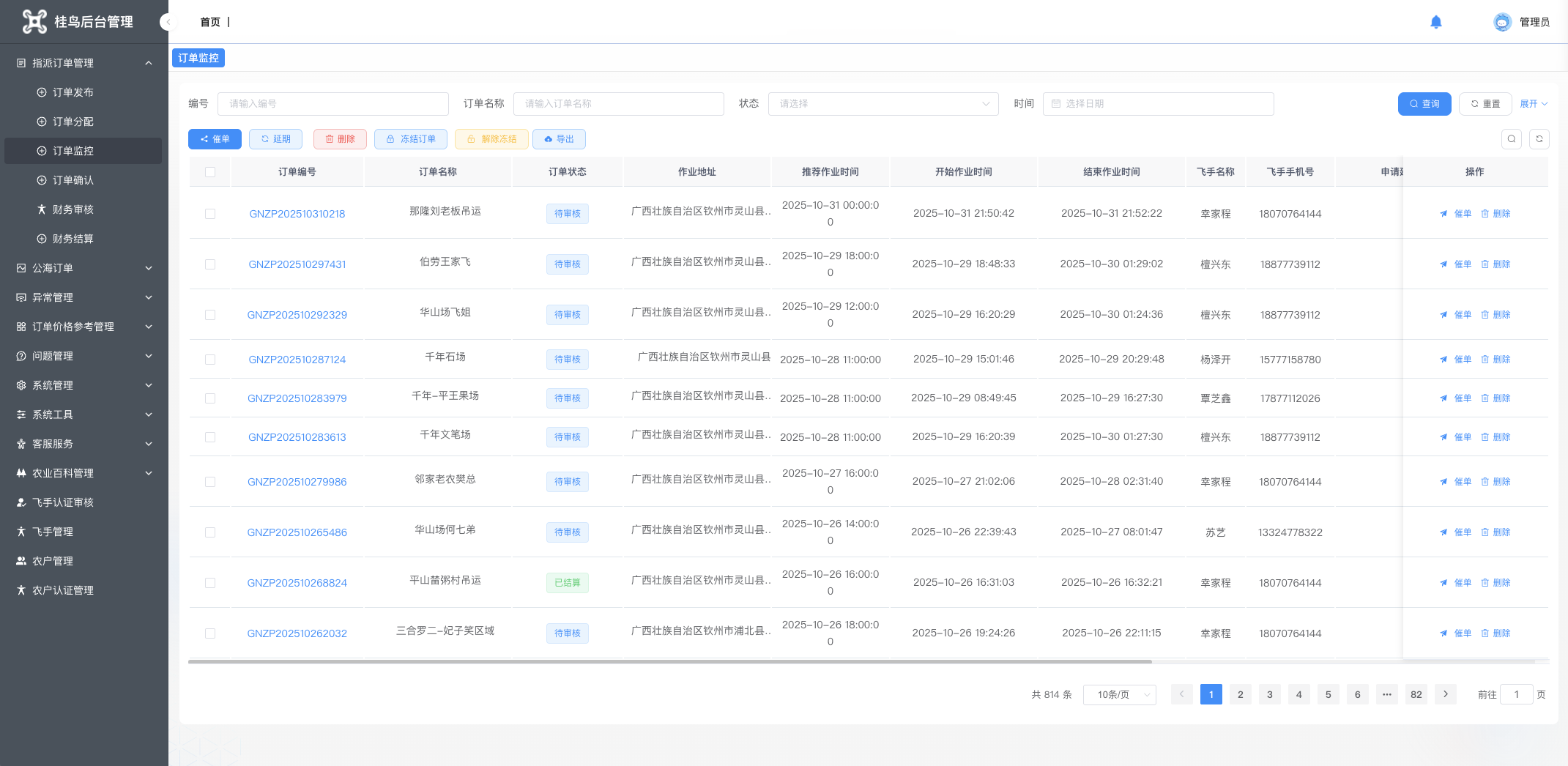Click the 订单名称 input field
The width and height of the screenshot is (1568, 766).
(x=618, y=104)
